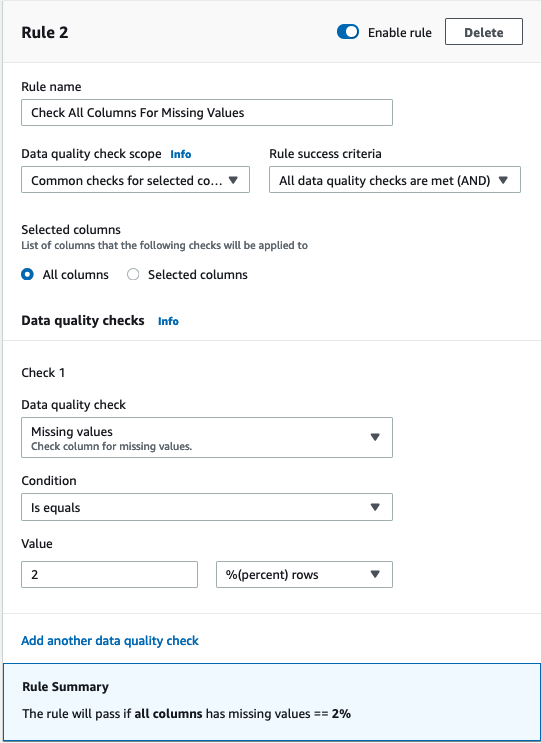541x743 pixels.
Task: Select the All columns radio button
Action: click(x=27, y=274)
